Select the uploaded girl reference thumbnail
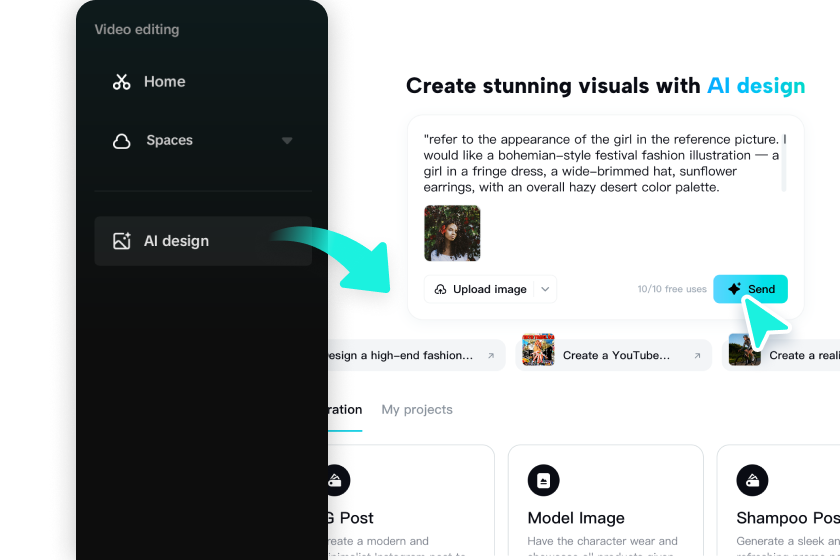The height and width of the screenshot is (560, 840). (452, 233)
